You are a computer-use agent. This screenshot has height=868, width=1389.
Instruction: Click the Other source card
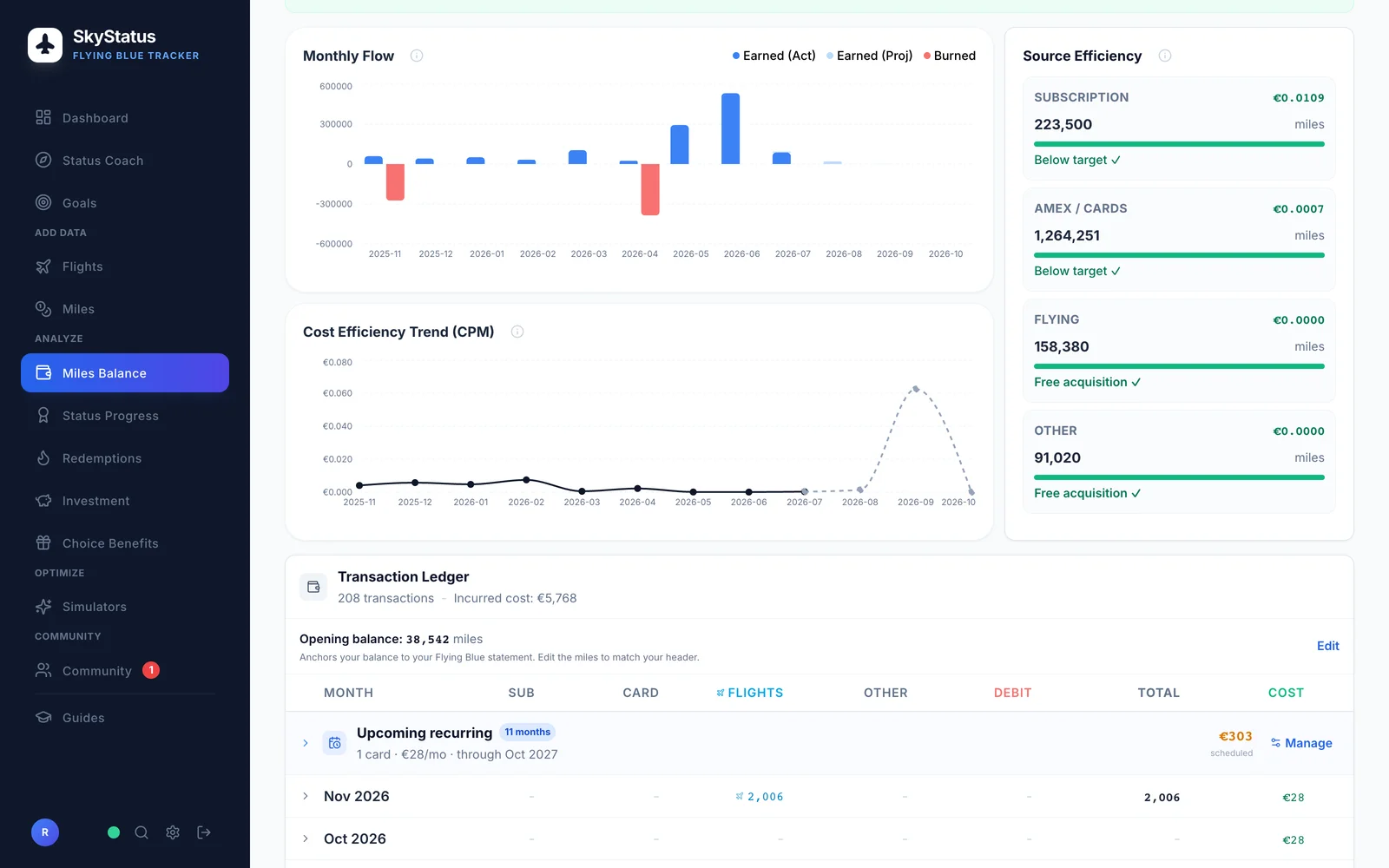tap(1179, 462)
